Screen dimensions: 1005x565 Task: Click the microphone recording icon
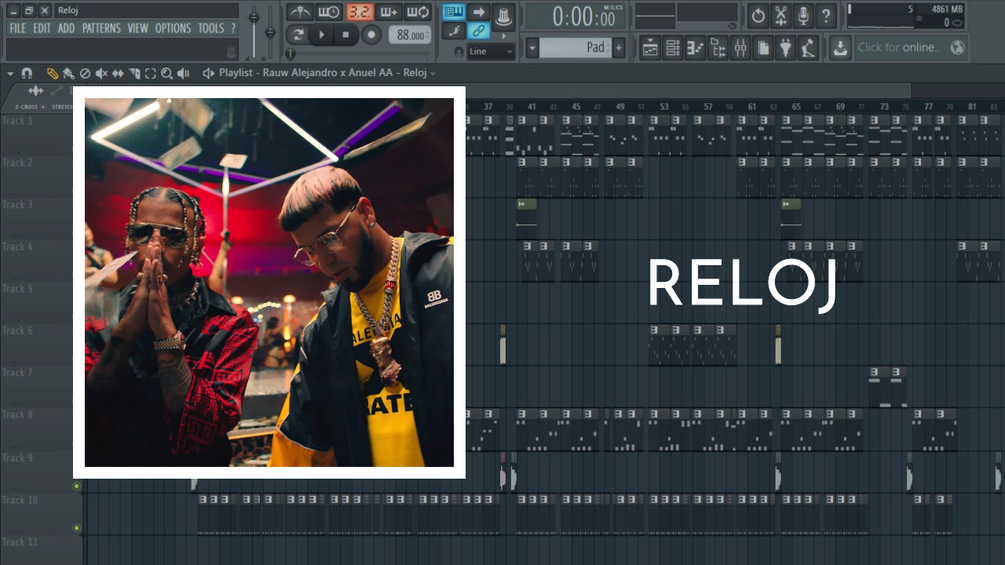803,16
